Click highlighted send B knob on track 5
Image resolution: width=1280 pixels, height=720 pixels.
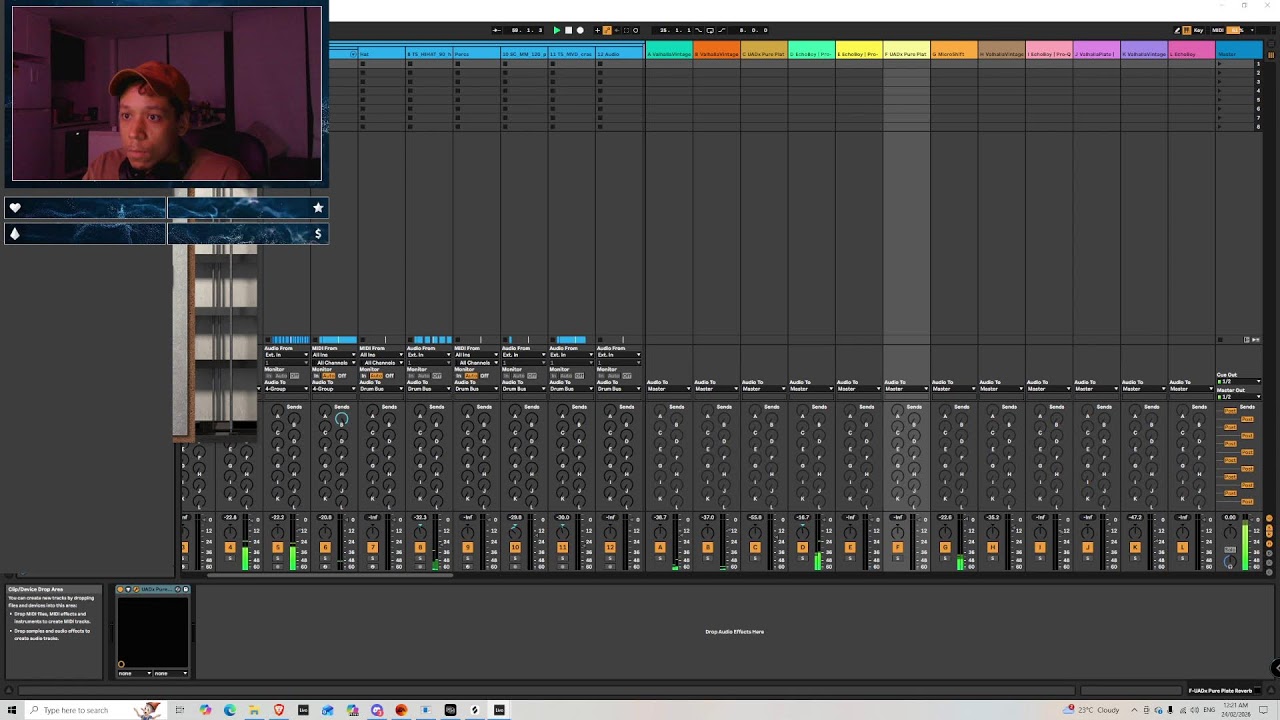tap(341, 421)
